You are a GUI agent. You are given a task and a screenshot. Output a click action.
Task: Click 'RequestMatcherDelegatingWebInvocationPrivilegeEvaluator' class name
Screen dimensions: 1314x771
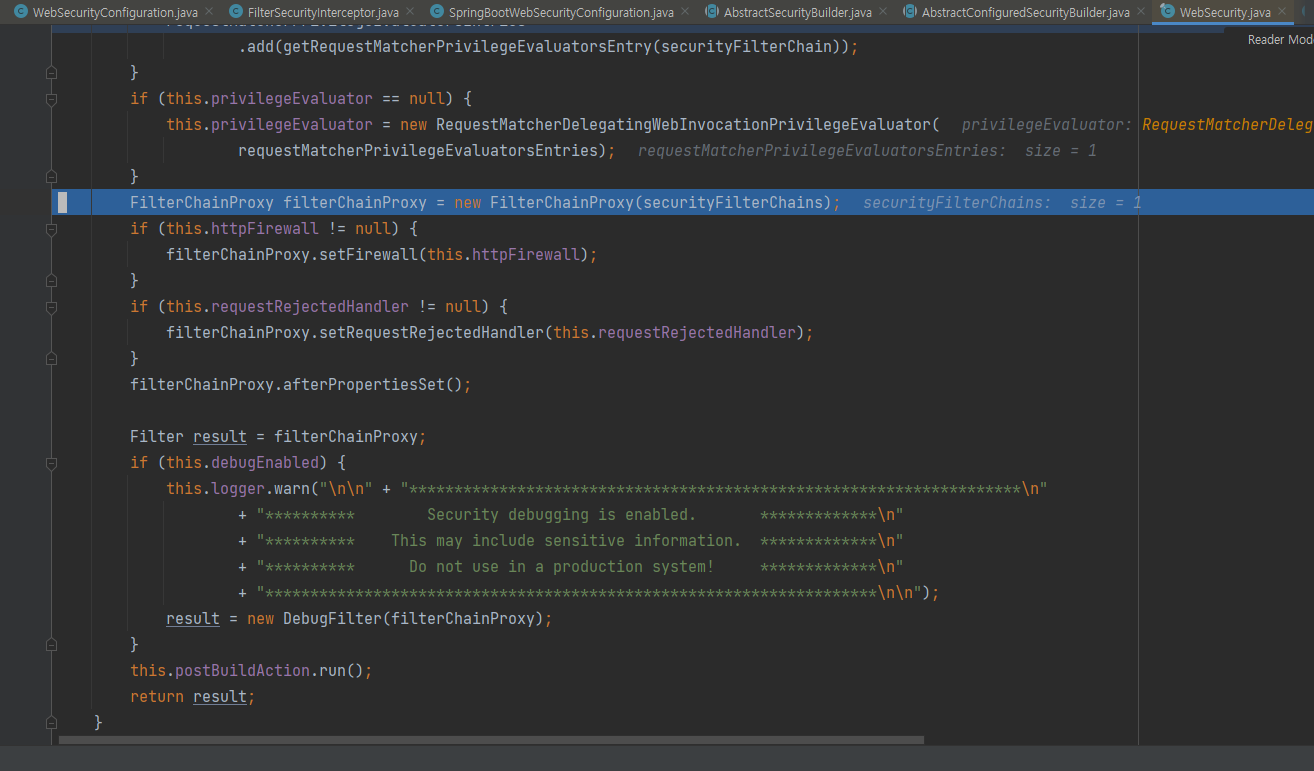pyautogui.click(x=684, y=125)
